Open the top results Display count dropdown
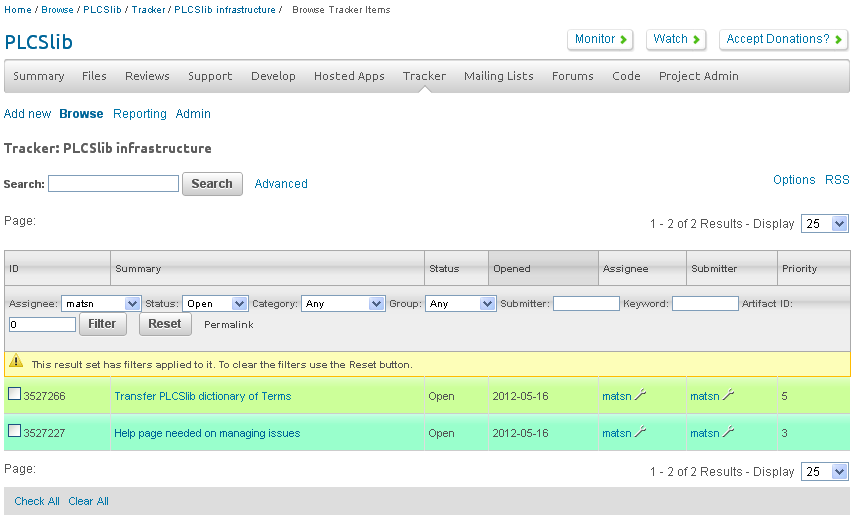The image size is (856, 520). click(824, 224)
